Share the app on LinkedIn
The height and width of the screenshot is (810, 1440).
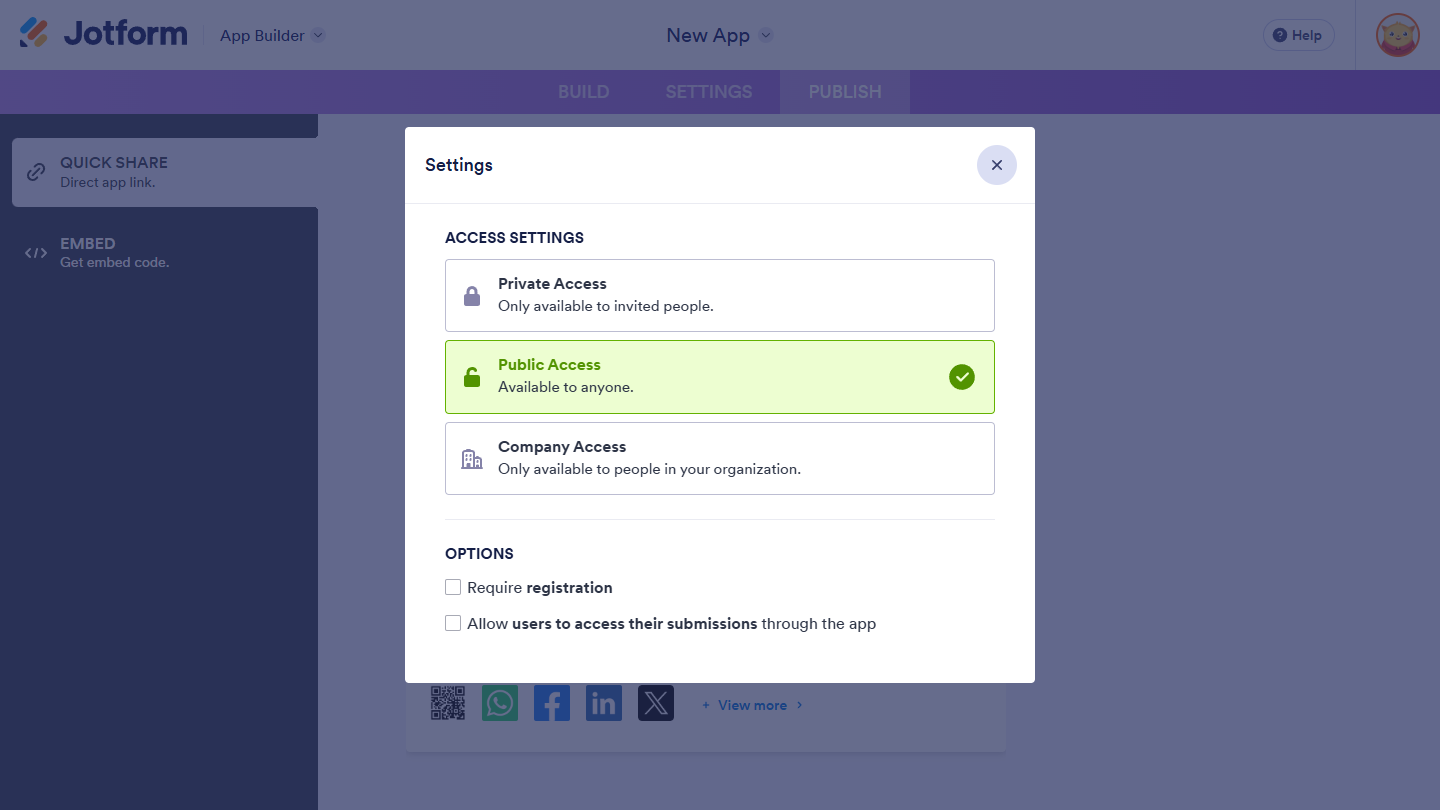click(x=604, y=703)
